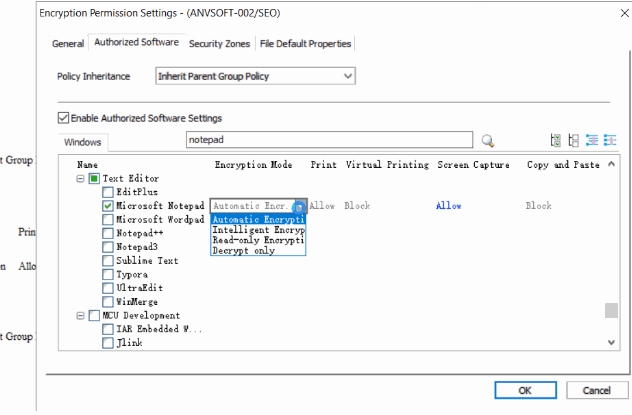The image size is (632, 415).
Task: Click the list scroll up arrow
Action: coord(611,164)
